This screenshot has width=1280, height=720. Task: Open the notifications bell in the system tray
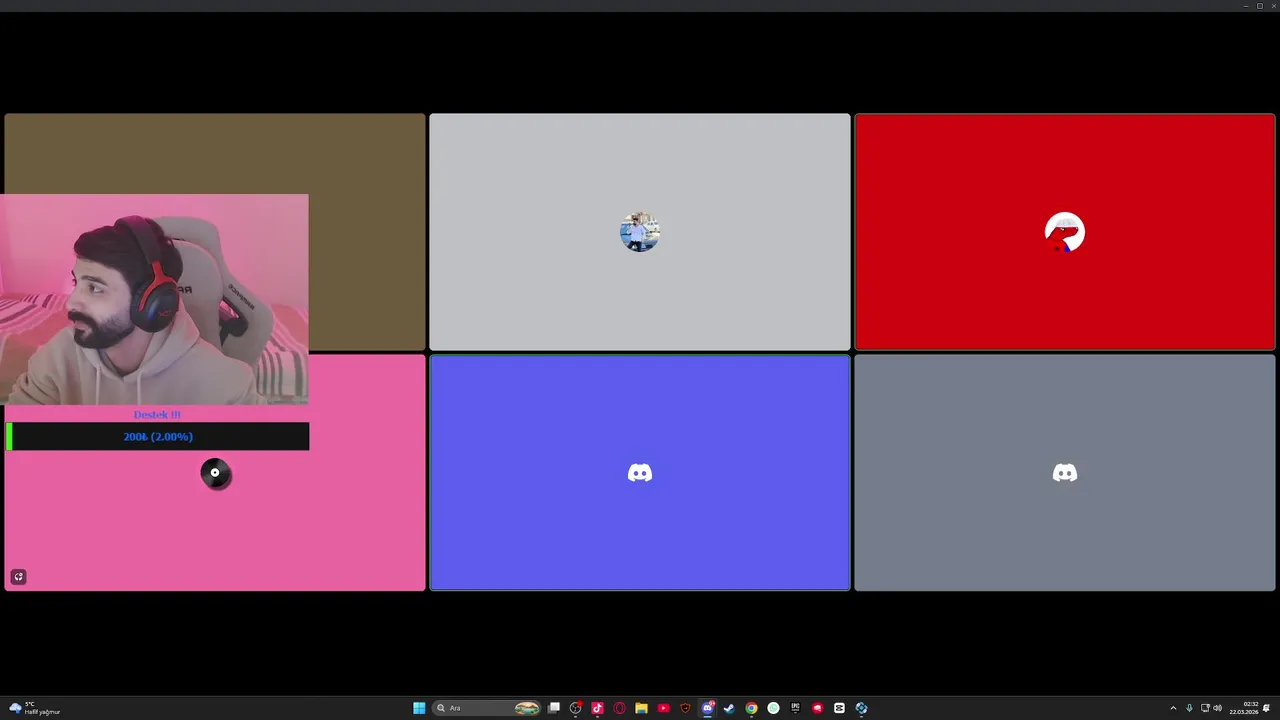[1266, 708]
